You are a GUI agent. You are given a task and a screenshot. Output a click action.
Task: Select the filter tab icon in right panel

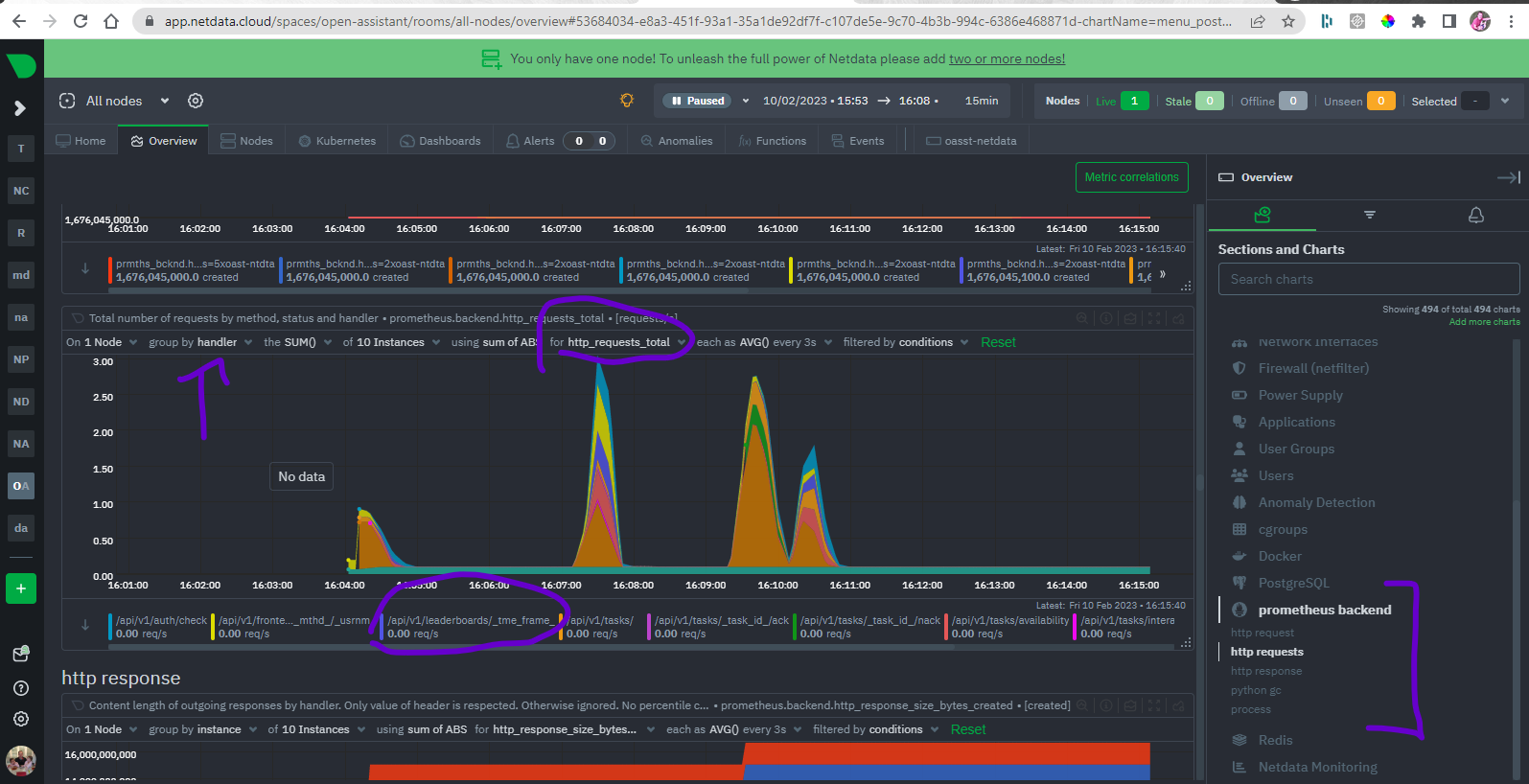[x=1370, y=215]
